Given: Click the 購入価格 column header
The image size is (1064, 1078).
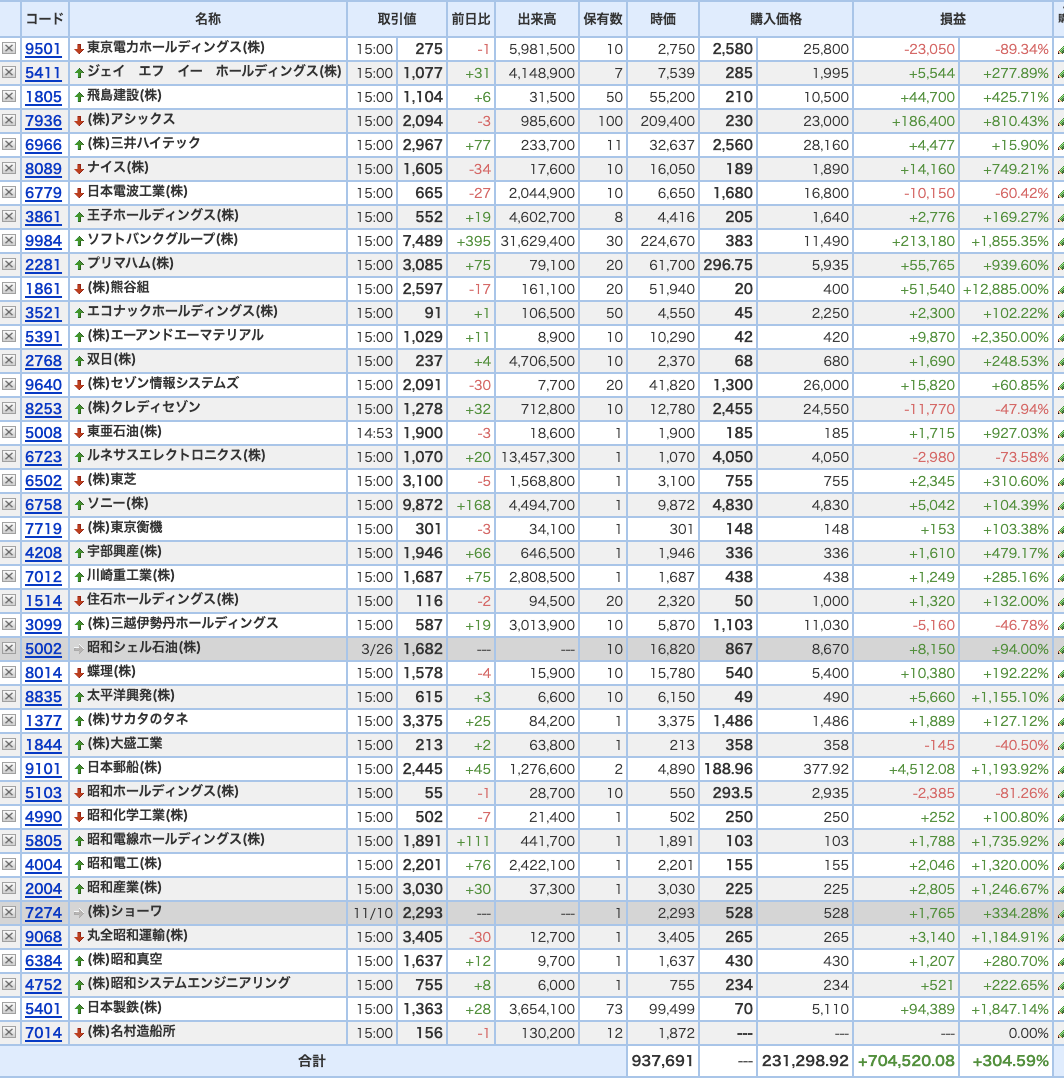Looking at the screenshot, I should click(x=776, y=19).
